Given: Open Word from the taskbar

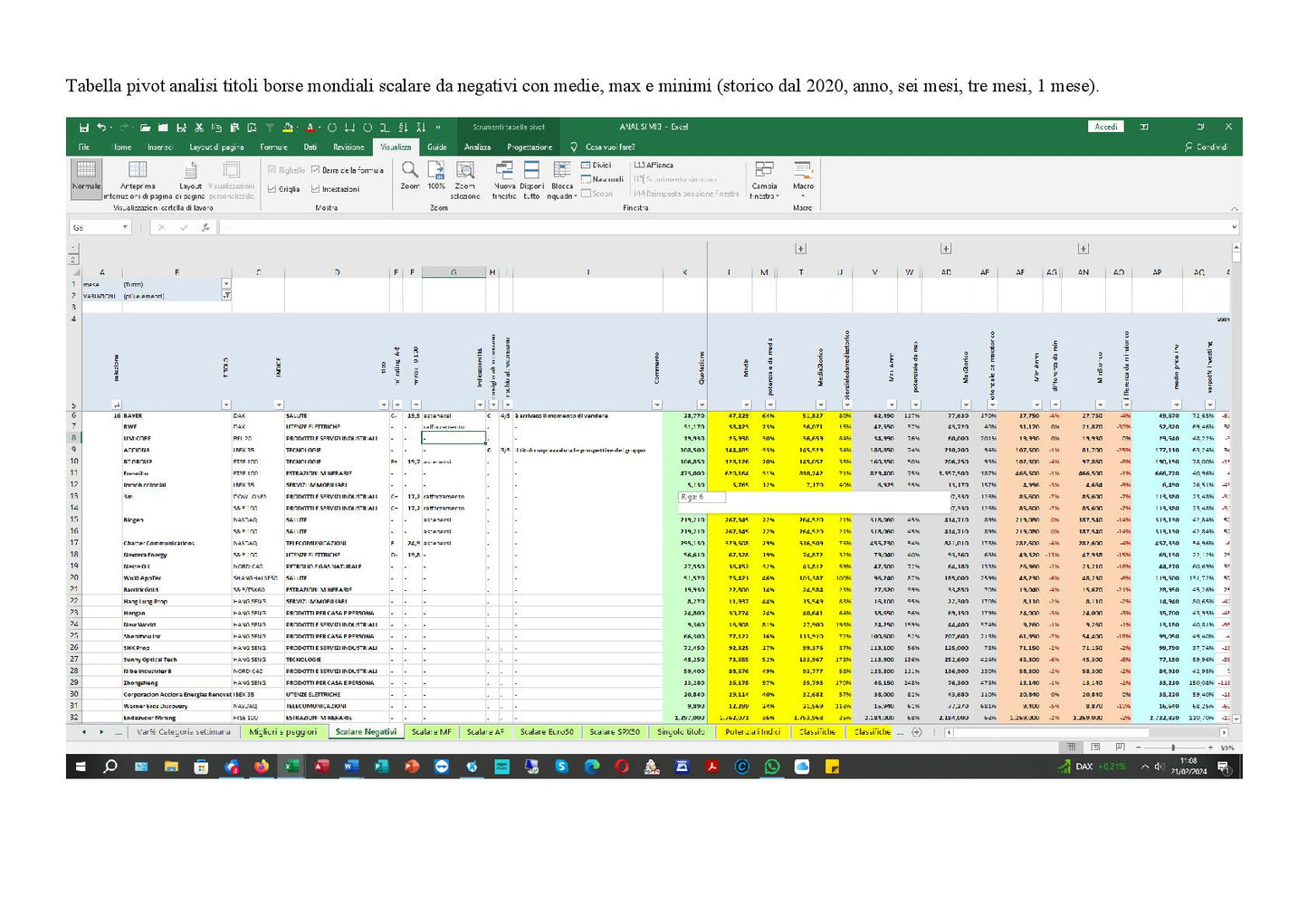Looking at the screenshot, I should click(351, 767).
